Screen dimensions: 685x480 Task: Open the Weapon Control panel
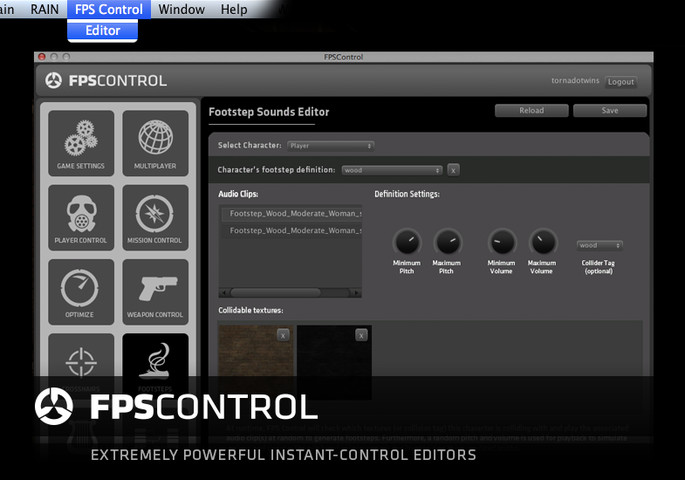[156, 292]
